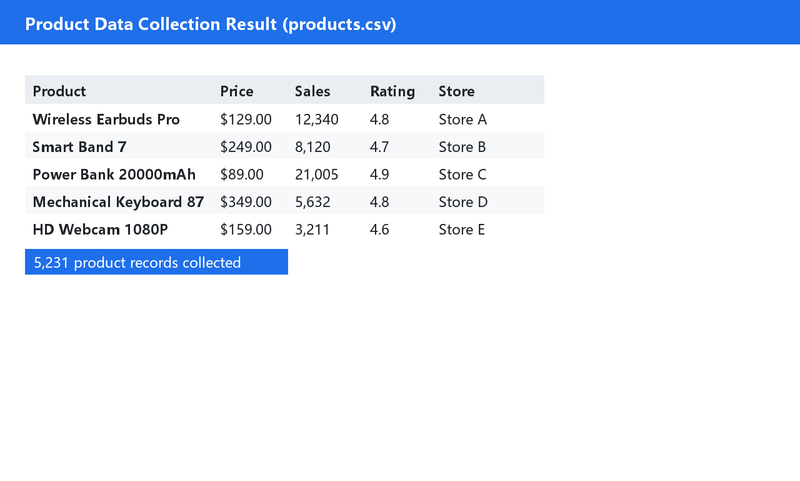Click the $349.00 price cell
The height and width of the screenshot is (481, 800).
[246, 202]
